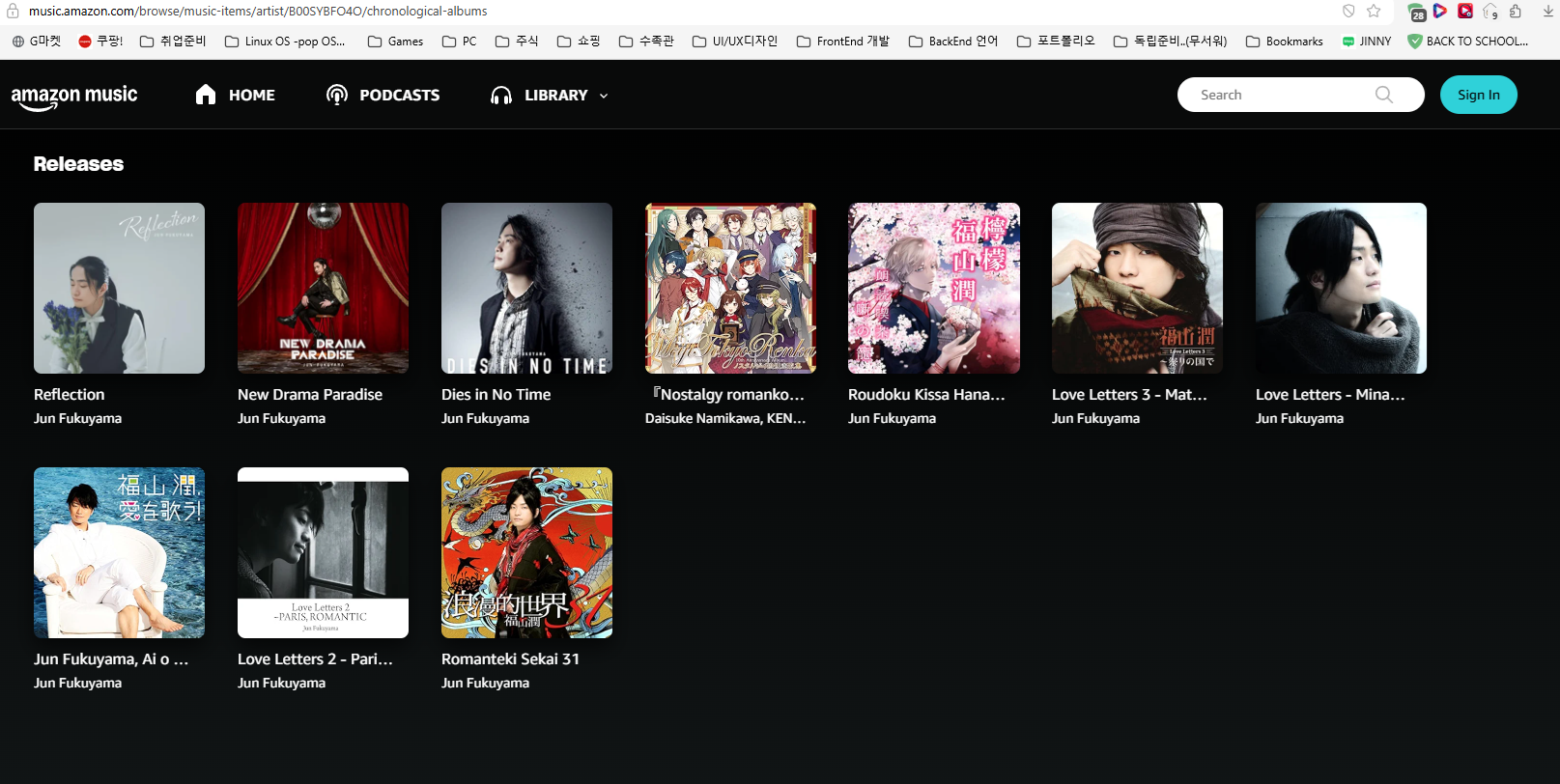Image resolution: width=1560 pixels, height=784 pixels.
Task: Open the browser downloads arrow icon
Action: pos(1548,12)
